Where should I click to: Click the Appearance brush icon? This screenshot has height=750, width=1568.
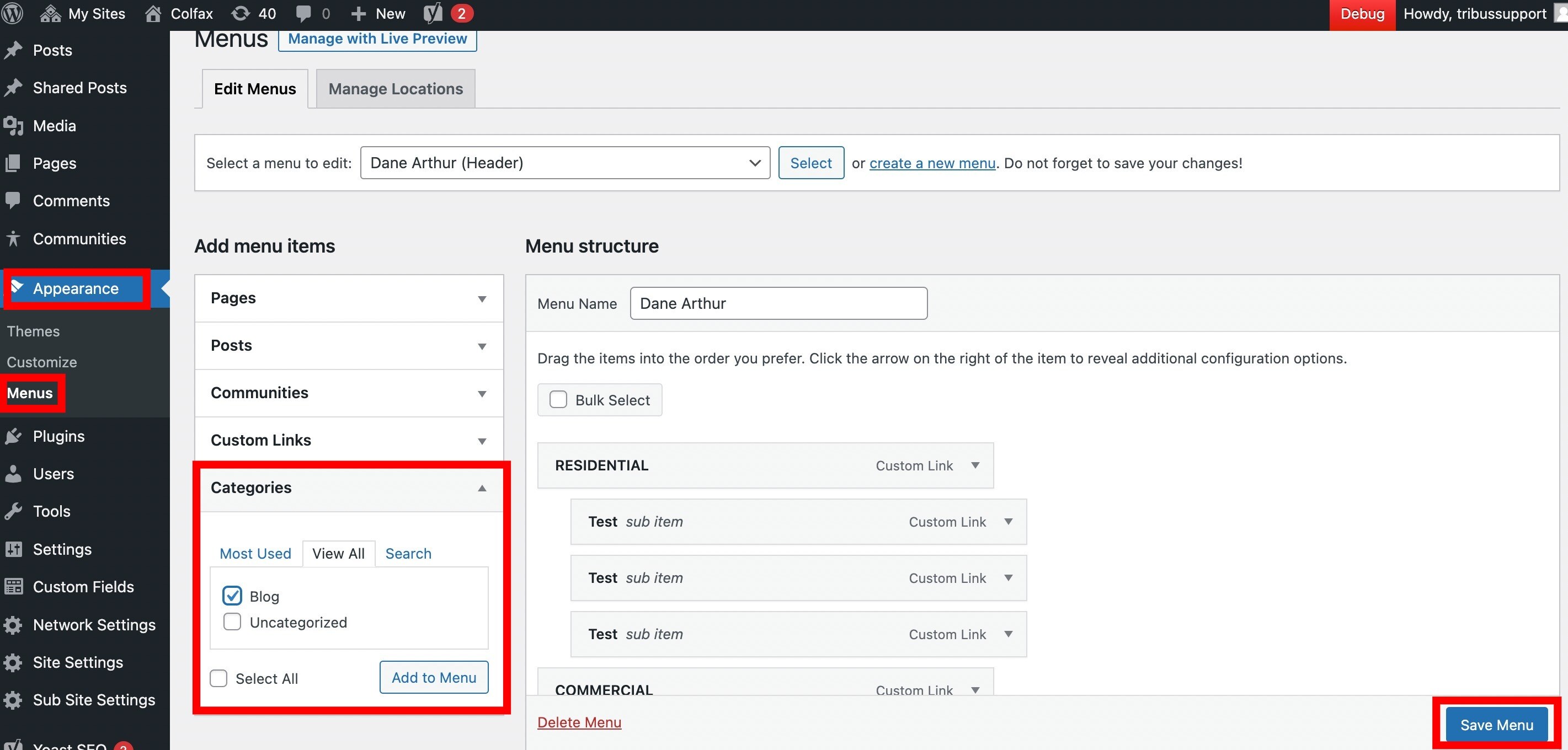17,287
